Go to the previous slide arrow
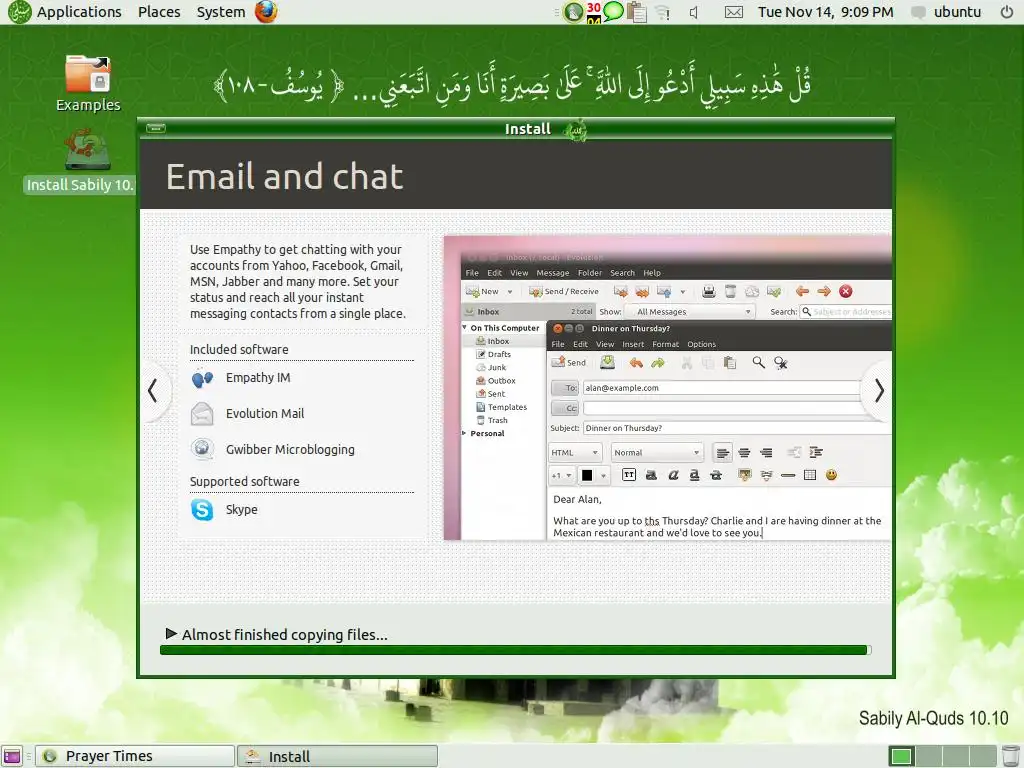 [x=152, y=391]
